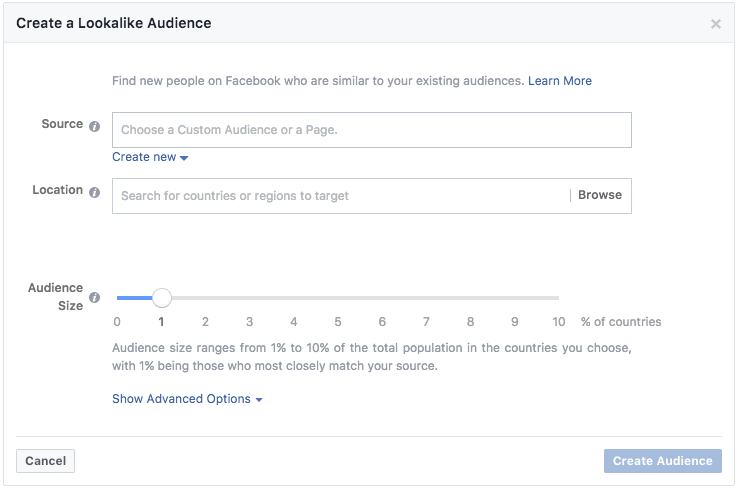Click the Location search field
The height and width of the screenshot is (488, 738).
340,196
